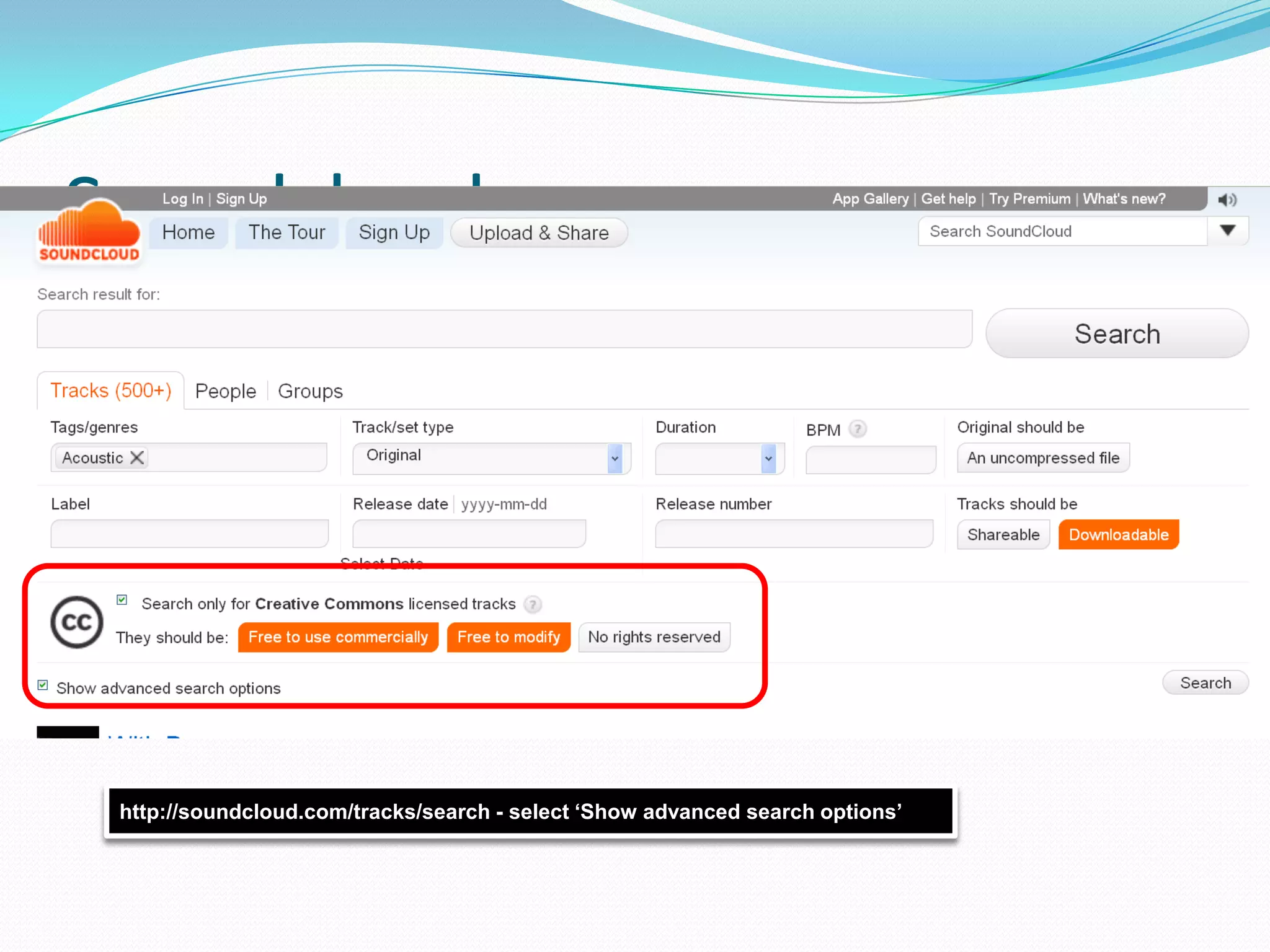
Task: Focus the Search result for input
Action: click(x=504, y=329)
